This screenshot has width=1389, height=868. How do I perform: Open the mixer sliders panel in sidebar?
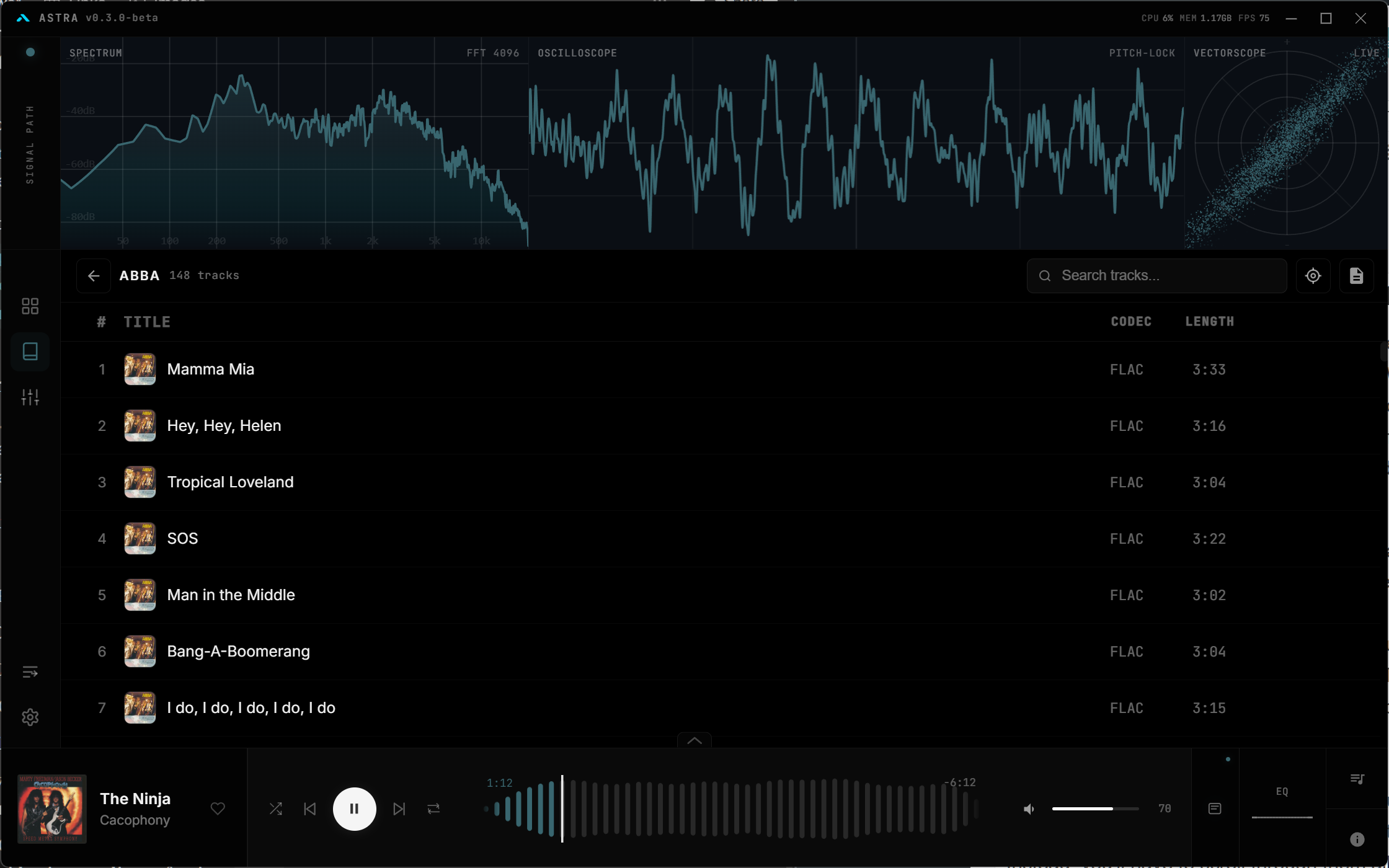(x=30, y=397)
